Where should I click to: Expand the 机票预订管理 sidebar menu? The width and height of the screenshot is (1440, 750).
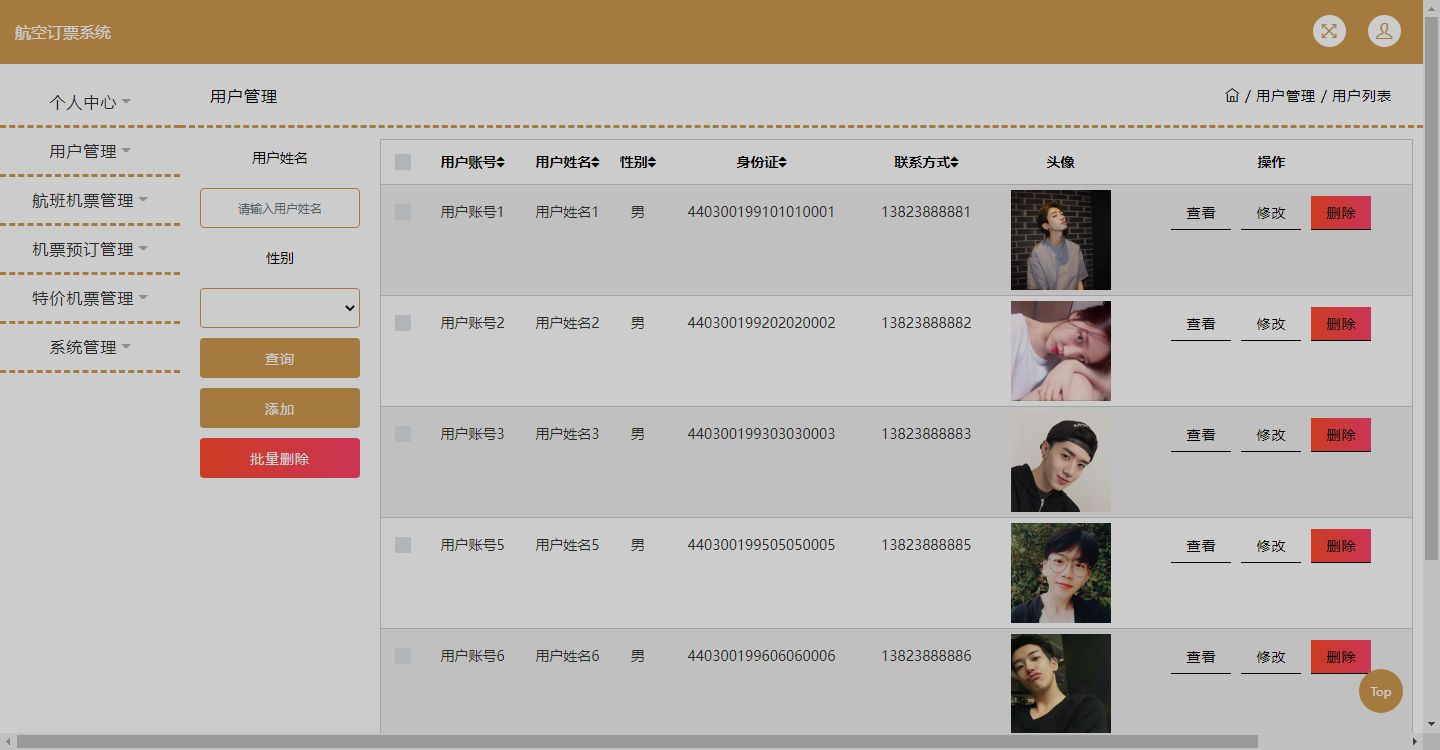click(90, 249)
